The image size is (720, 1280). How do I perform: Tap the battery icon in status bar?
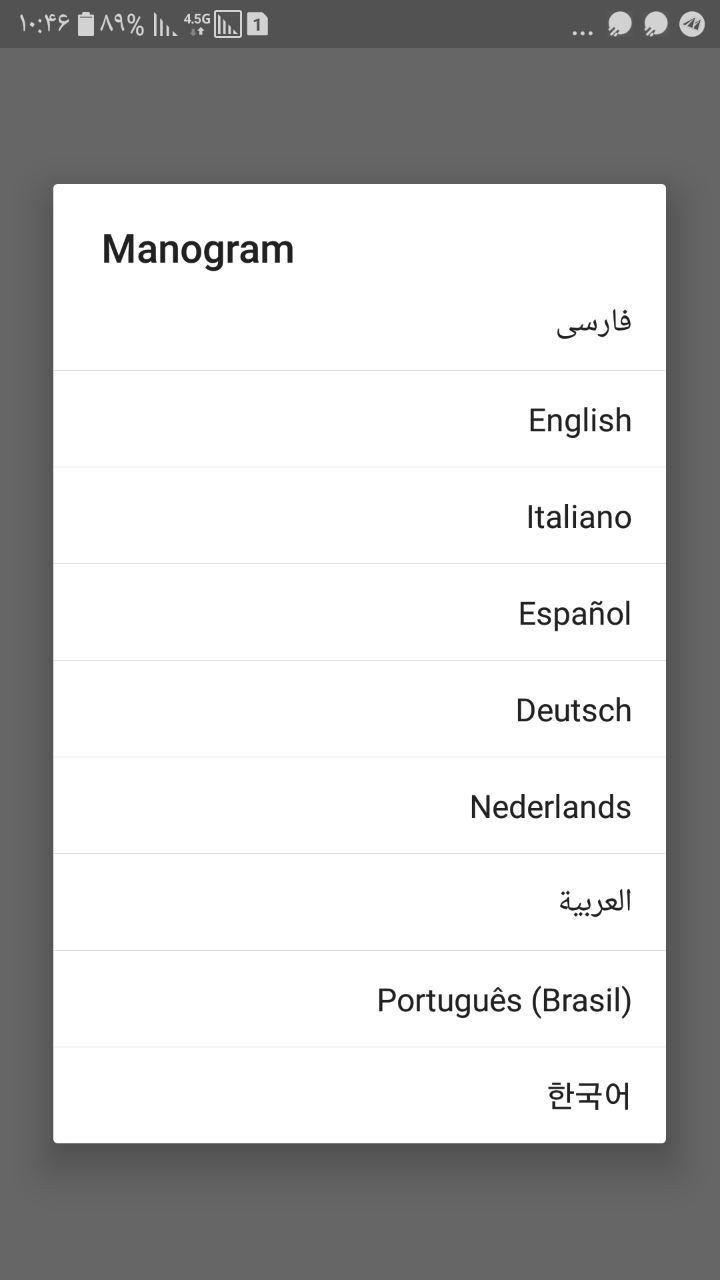click(x=86, y=24)
